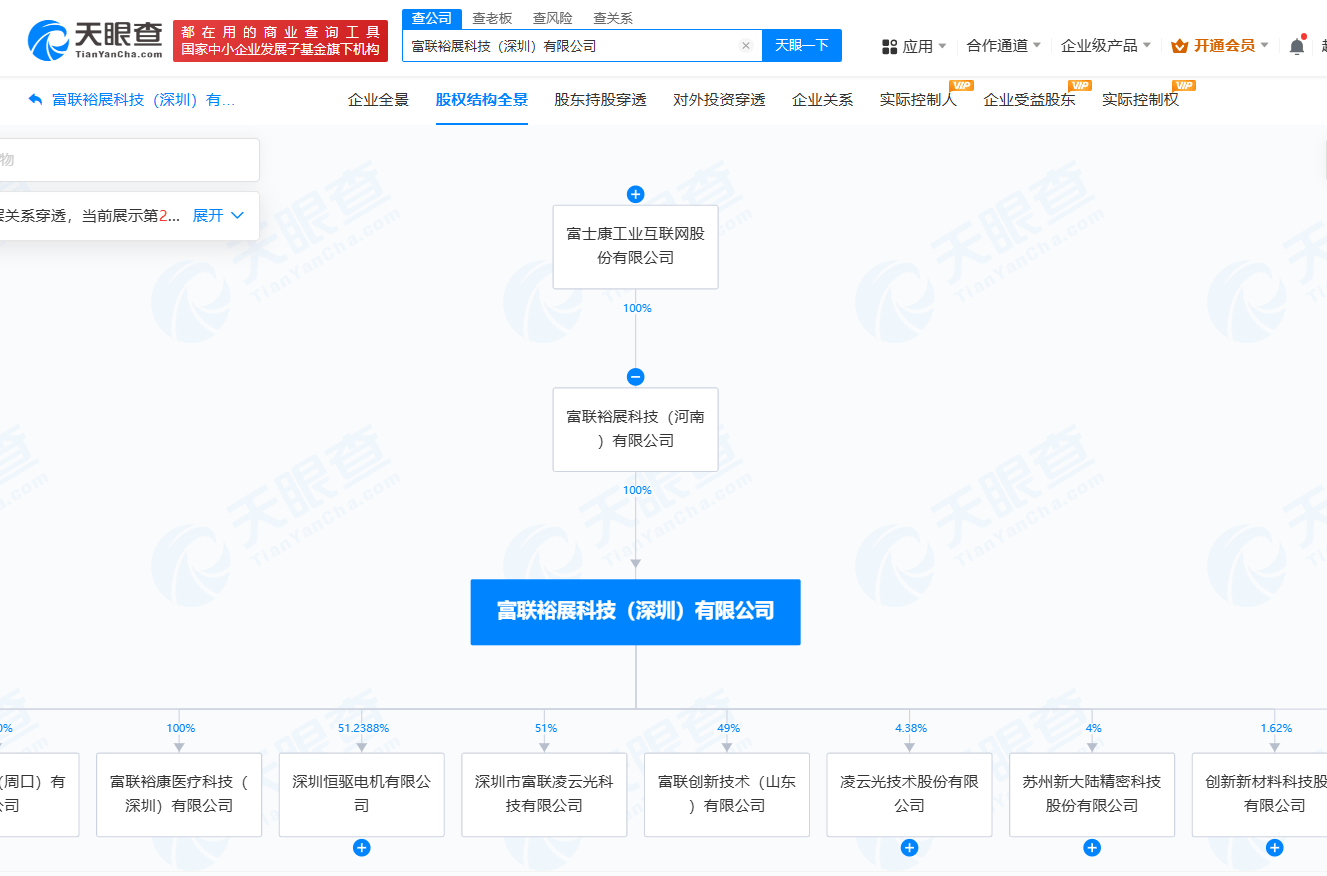Expand subsidiaries under 苏州新大陆精密科技股份有限公司

point(1092,848)
